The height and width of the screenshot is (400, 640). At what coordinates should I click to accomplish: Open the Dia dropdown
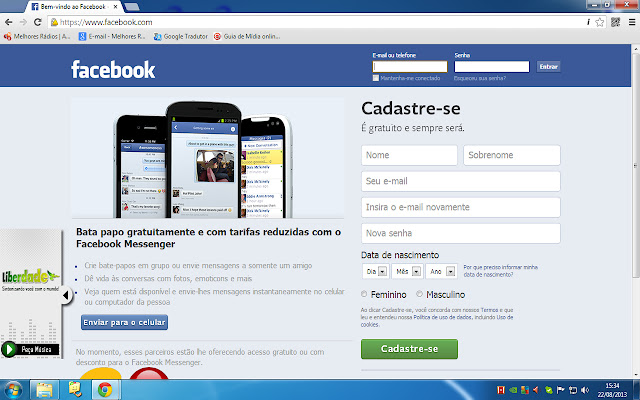coord(375,271)
